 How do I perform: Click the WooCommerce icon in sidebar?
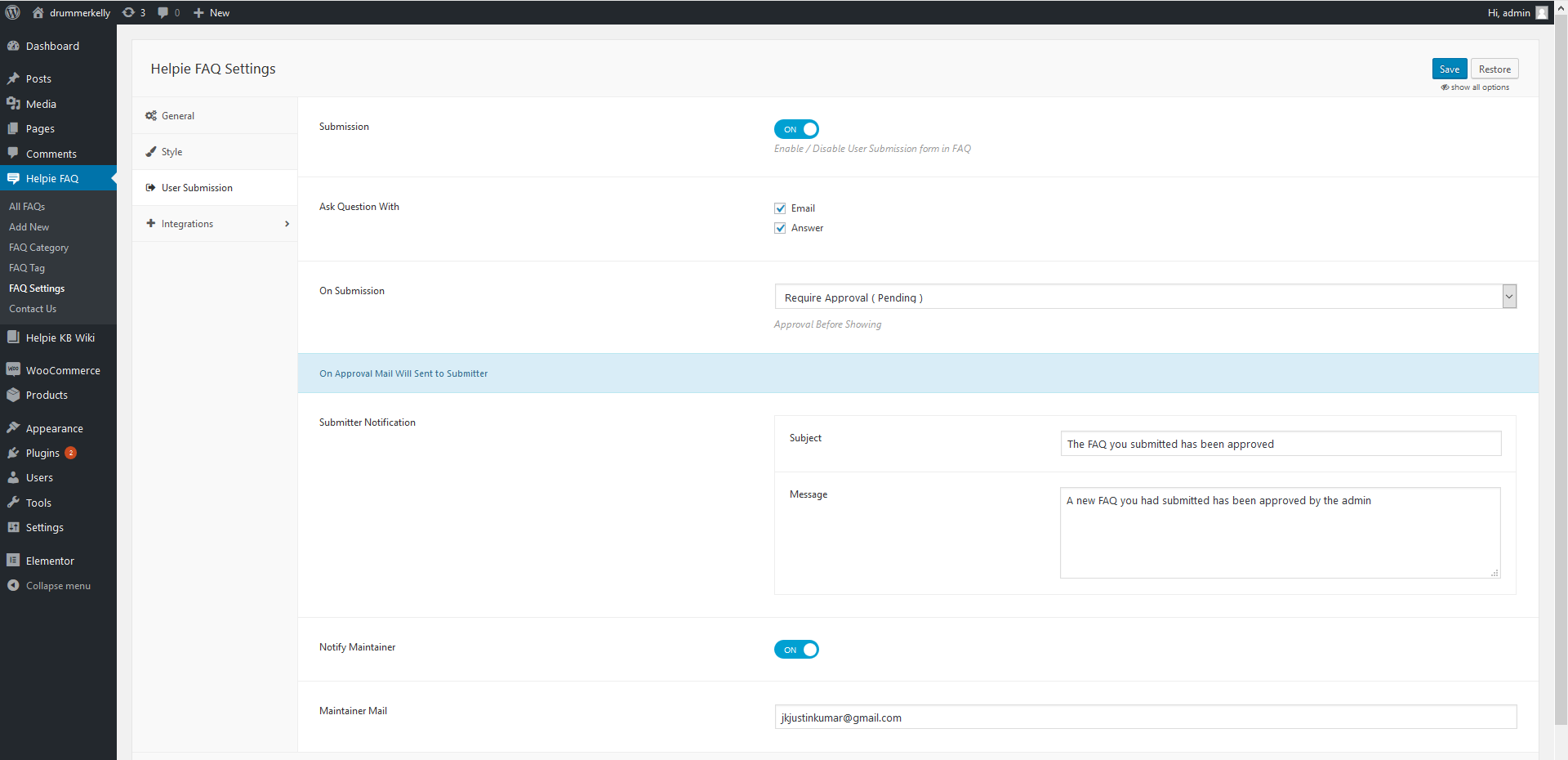tap(13, 369)
